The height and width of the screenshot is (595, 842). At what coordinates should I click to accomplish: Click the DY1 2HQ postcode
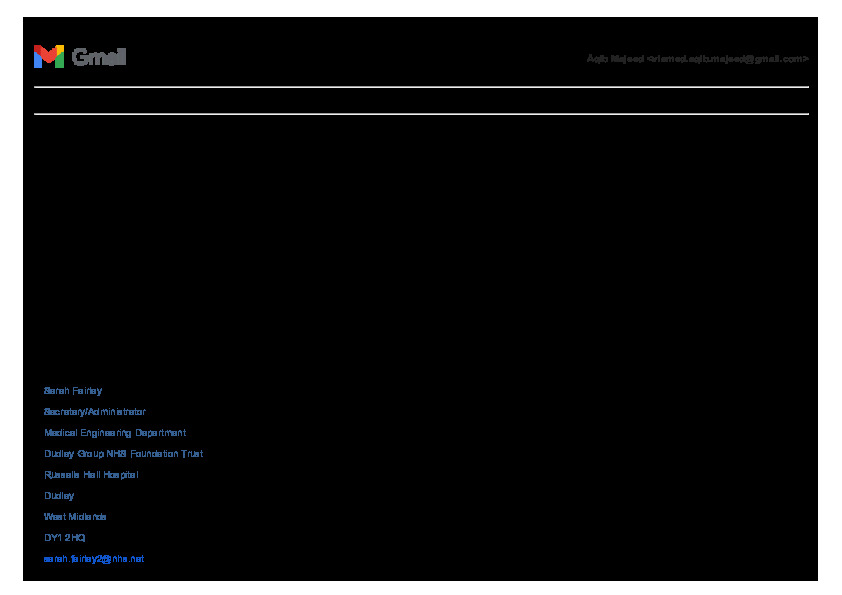(65, 538)
